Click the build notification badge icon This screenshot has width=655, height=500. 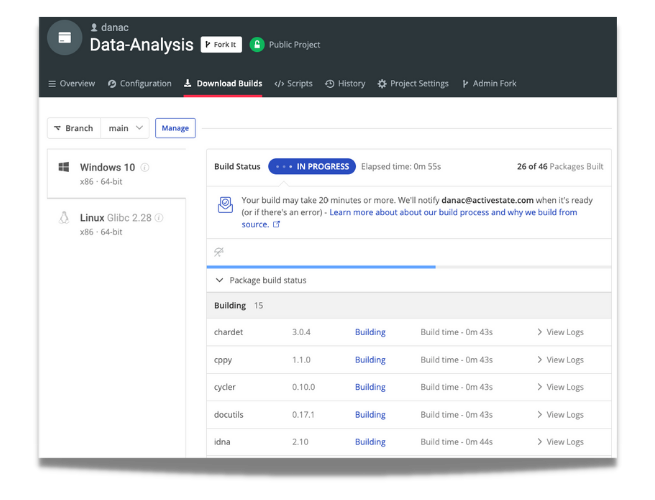[x=225, y=205]
